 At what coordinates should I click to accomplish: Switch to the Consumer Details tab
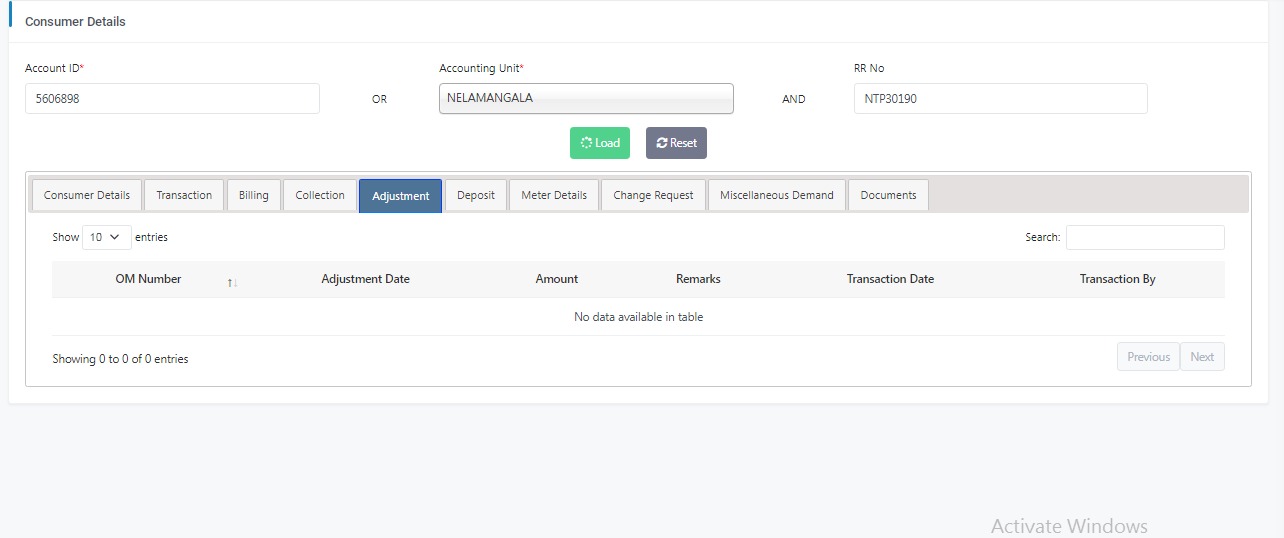(x=87, y=196)
